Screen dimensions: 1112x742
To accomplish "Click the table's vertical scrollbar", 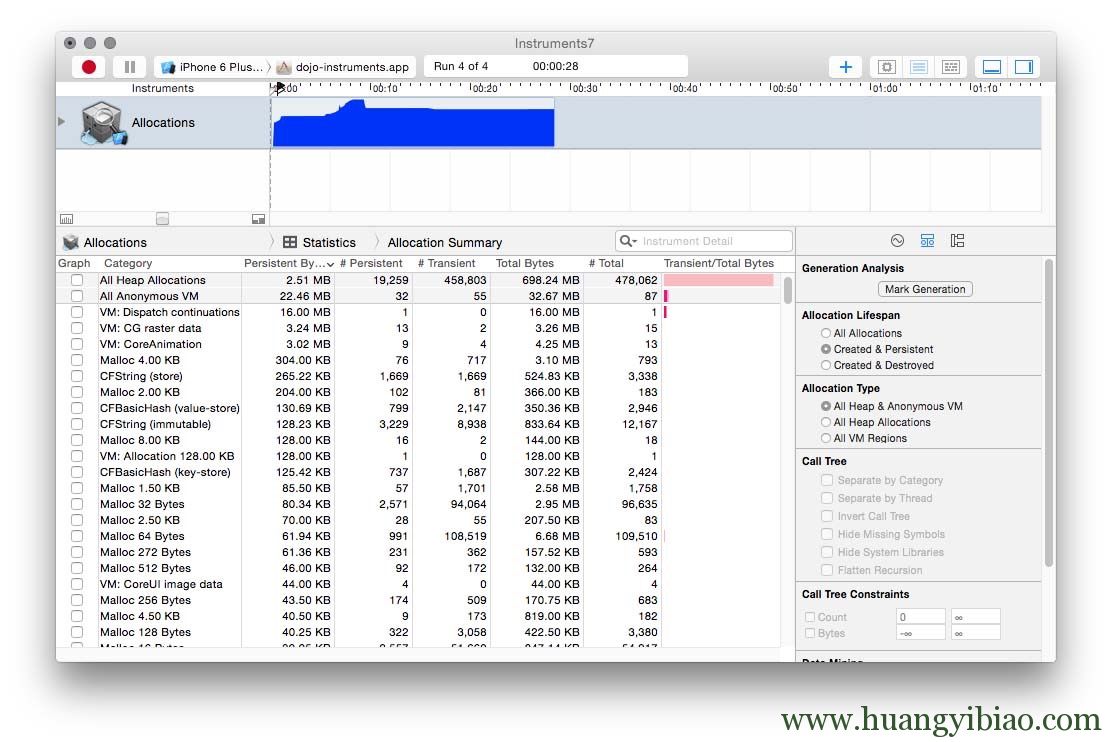I will tap(787, 290).
